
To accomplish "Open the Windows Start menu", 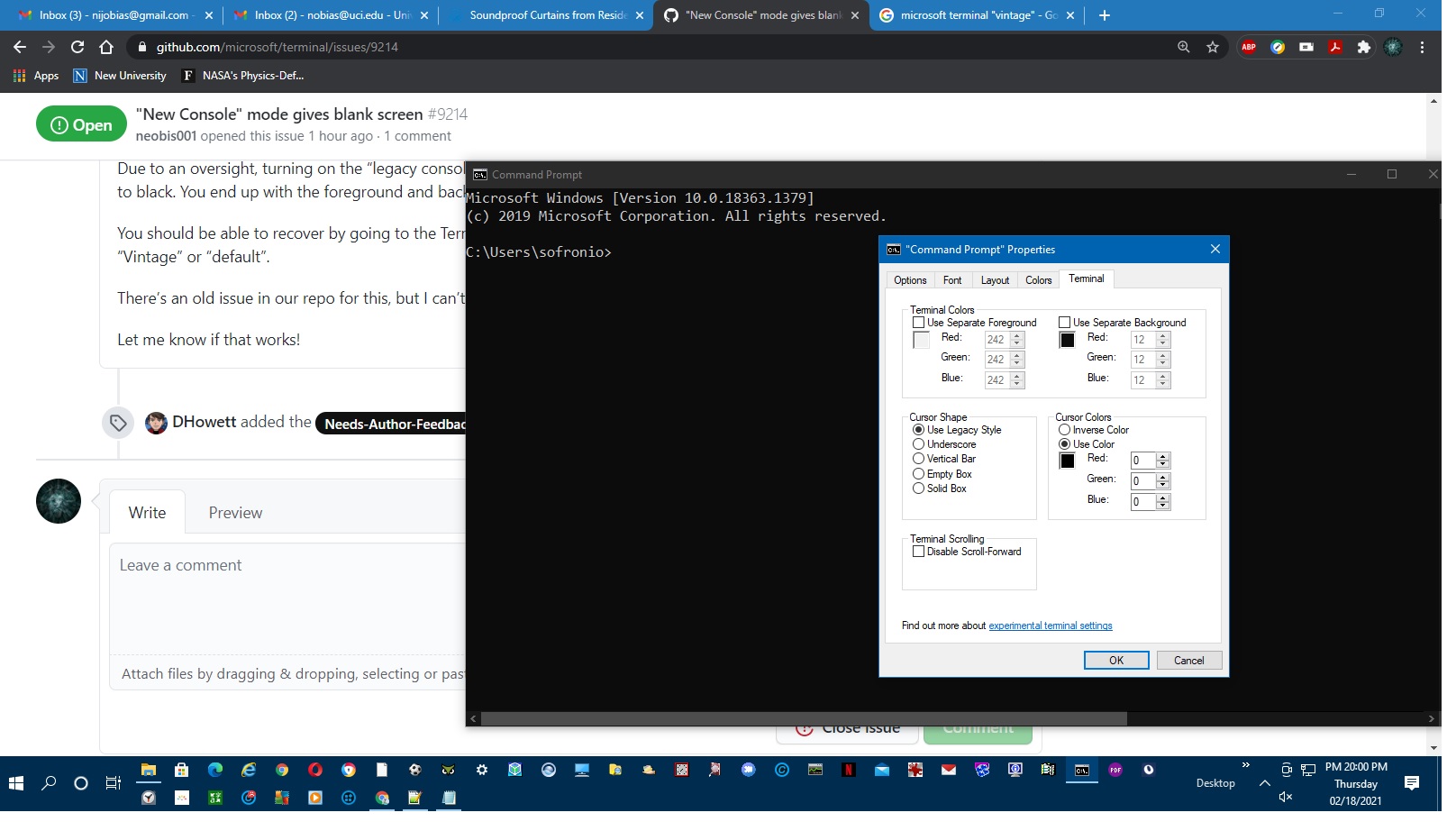I will (16, 783).
